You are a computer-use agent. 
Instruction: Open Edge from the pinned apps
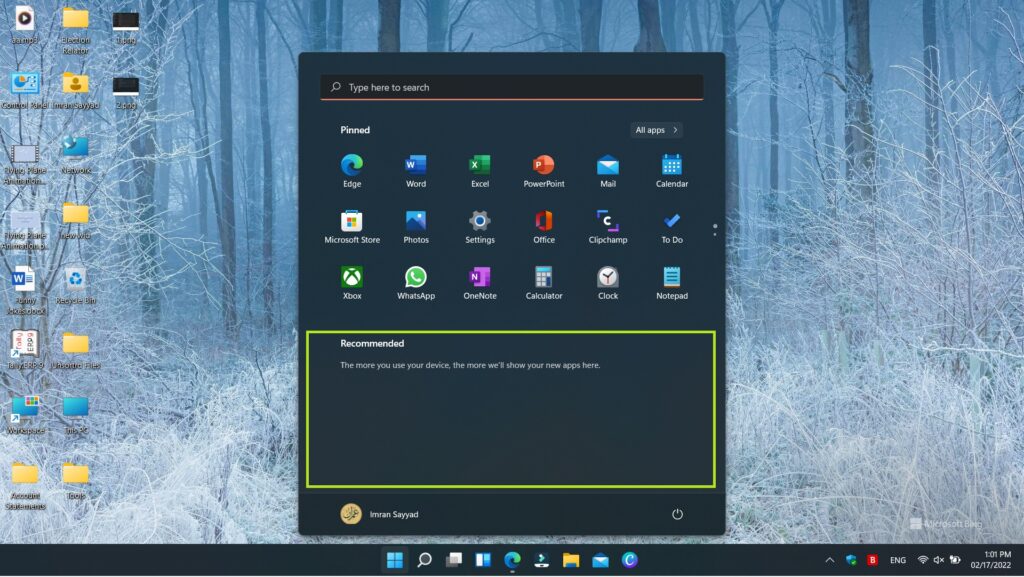click(x=351, y=171)
